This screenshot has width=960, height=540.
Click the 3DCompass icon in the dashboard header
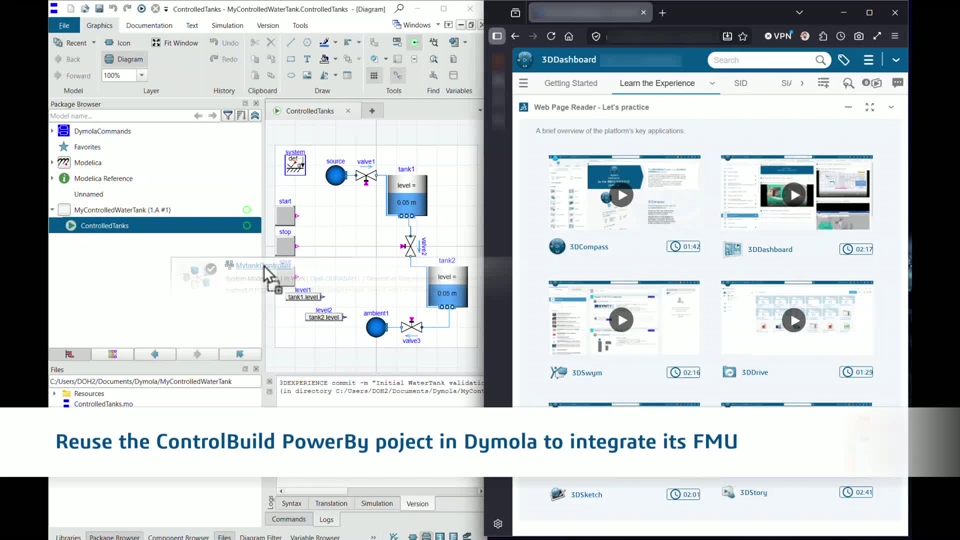pyautogui.click(x=525, y=59)
